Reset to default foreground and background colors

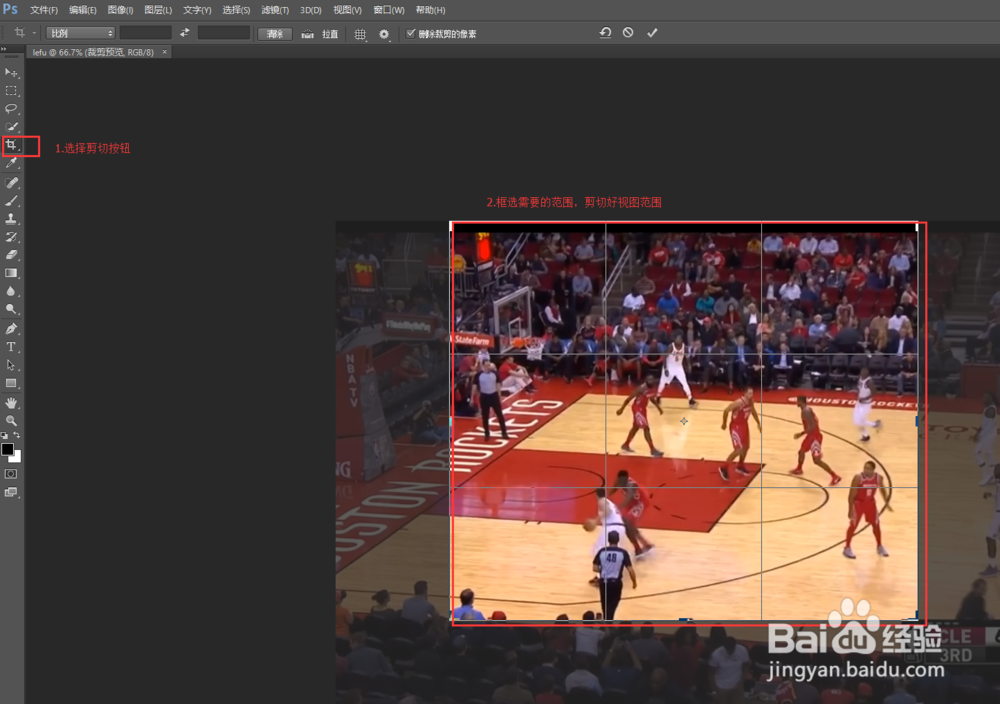(5, 436)
